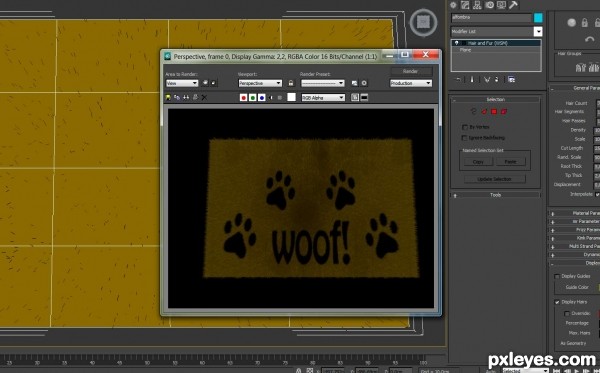Click the Render button
This screenshot has height=373, width=600.
(411, 71)
